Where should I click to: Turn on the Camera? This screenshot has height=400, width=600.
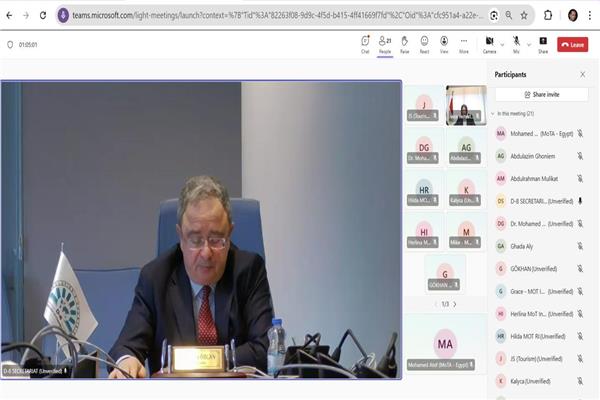pyautogui.click(x=489, y=45)
